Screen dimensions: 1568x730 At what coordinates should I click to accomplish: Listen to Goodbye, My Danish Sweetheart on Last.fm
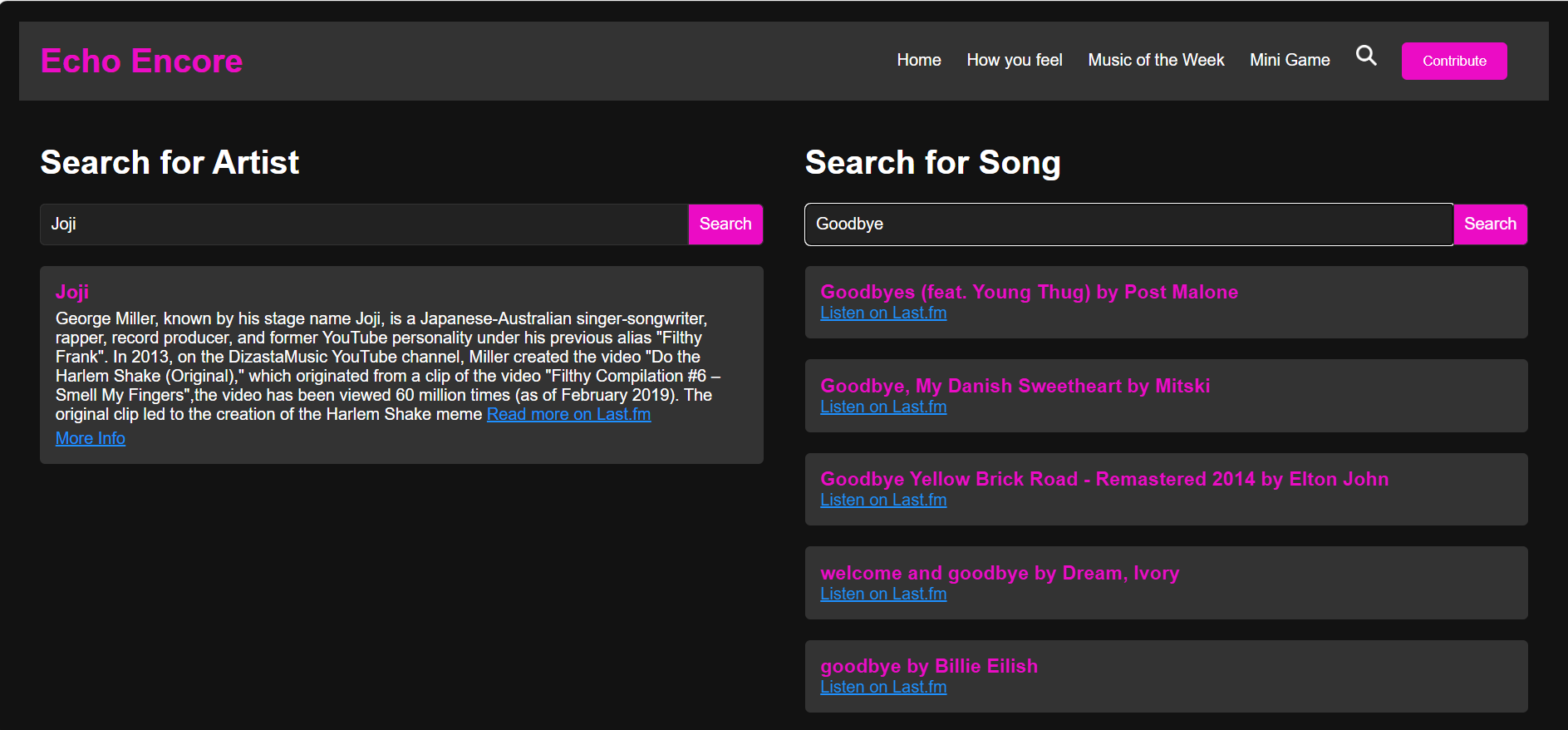click(882, 407)
